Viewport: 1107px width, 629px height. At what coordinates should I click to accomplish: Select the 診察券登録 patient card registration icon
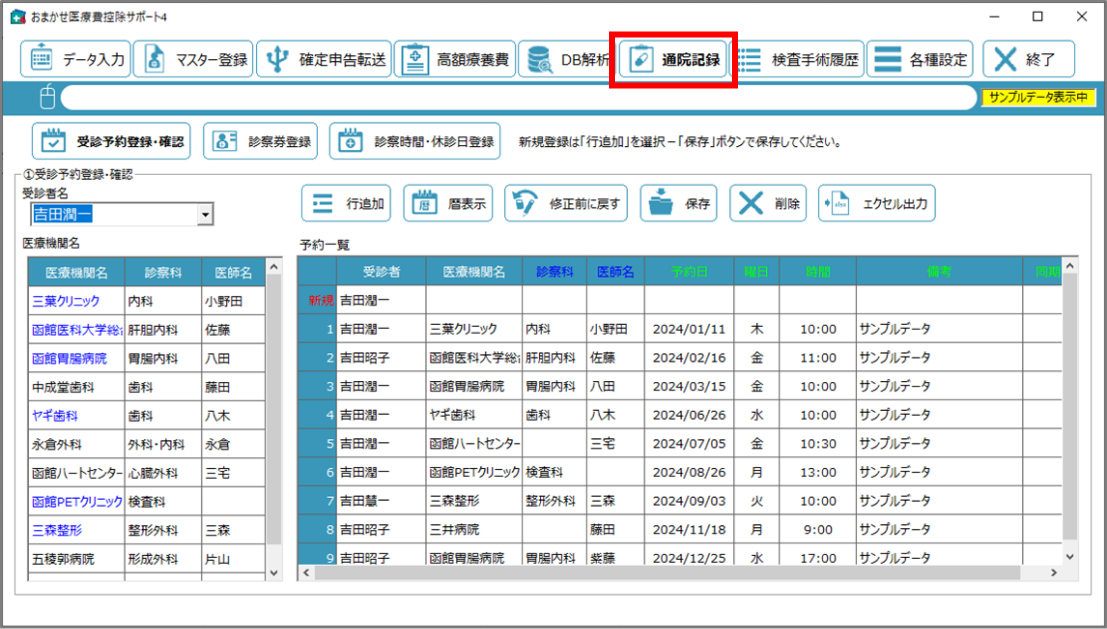[x=258, y=140]
